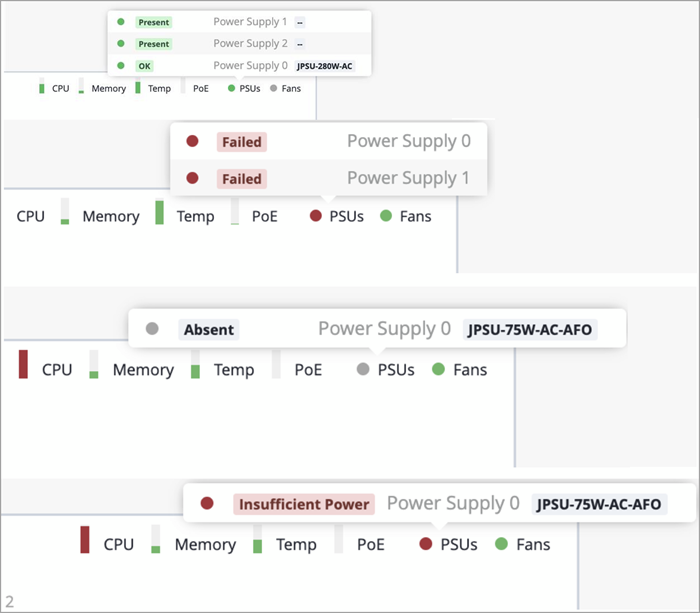Viewport: 700px width, 613px height.
Task: Click the gray PSUs status dot below Absent tooltip
Action: [x=364, y=370]
